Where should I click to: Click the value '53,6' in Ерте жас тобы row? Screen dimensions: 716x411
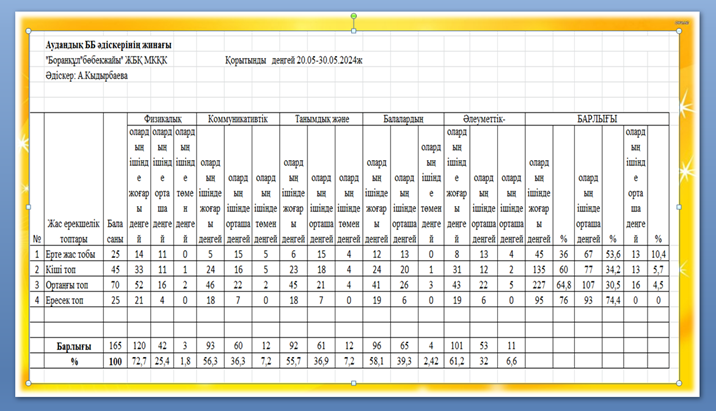613,254
